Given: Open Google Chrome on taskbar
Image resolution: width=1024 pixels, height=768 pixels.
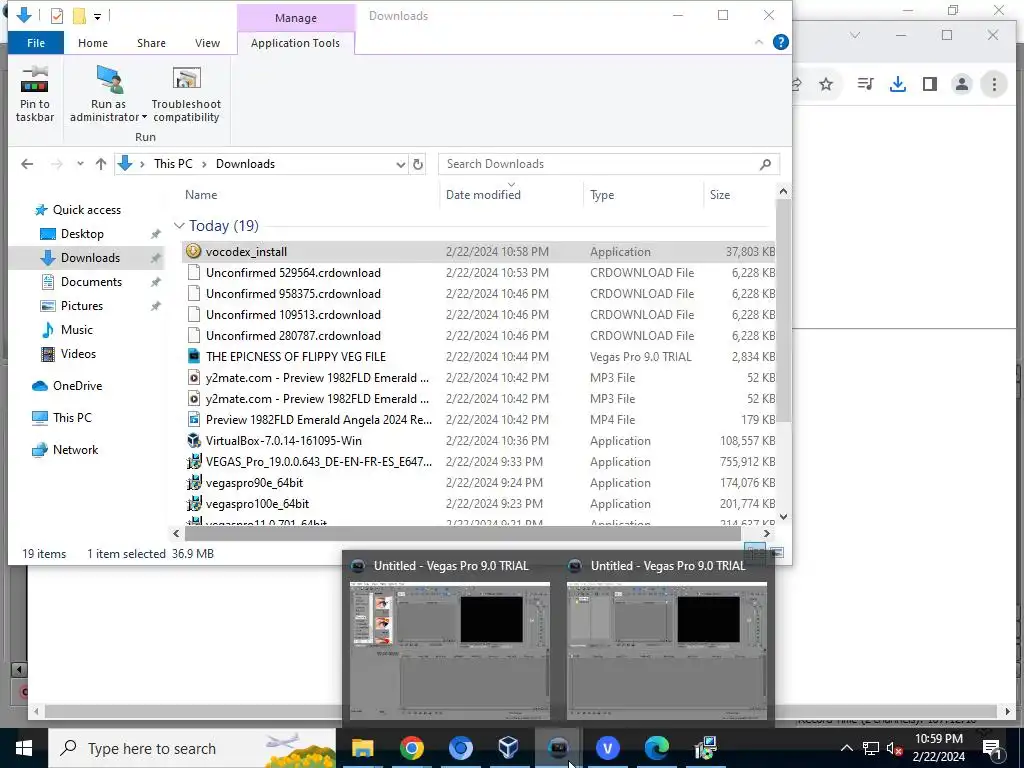Looking at the screenshot, I should point(411,748).
